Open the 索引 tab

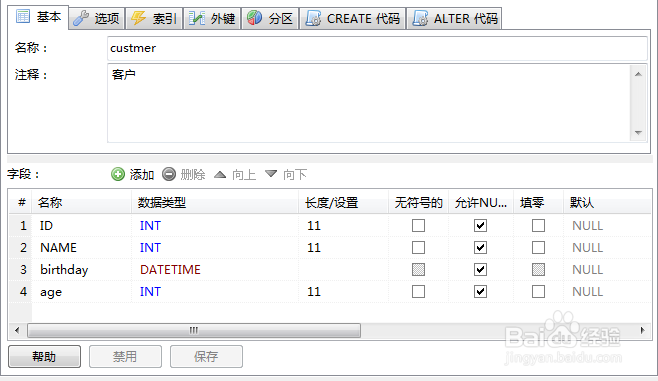154,19
